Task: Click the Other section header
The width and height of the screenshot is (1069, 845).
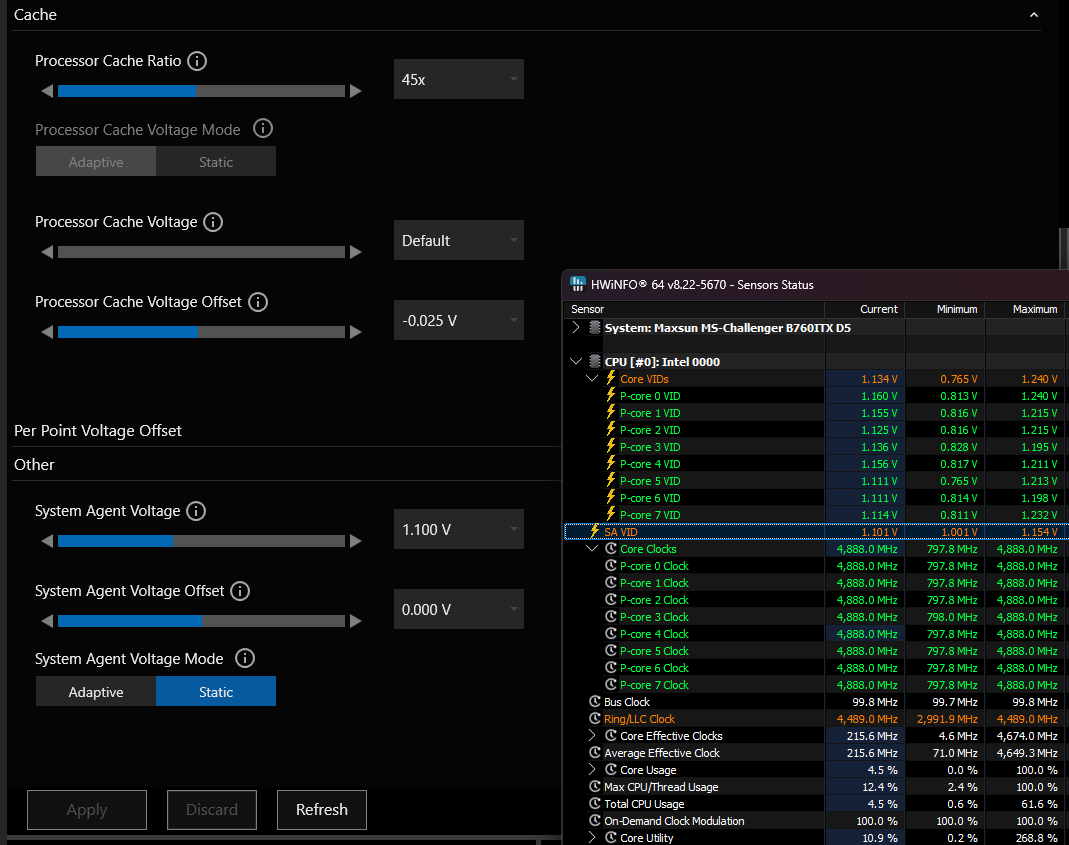Action: (x=34, y=465)
